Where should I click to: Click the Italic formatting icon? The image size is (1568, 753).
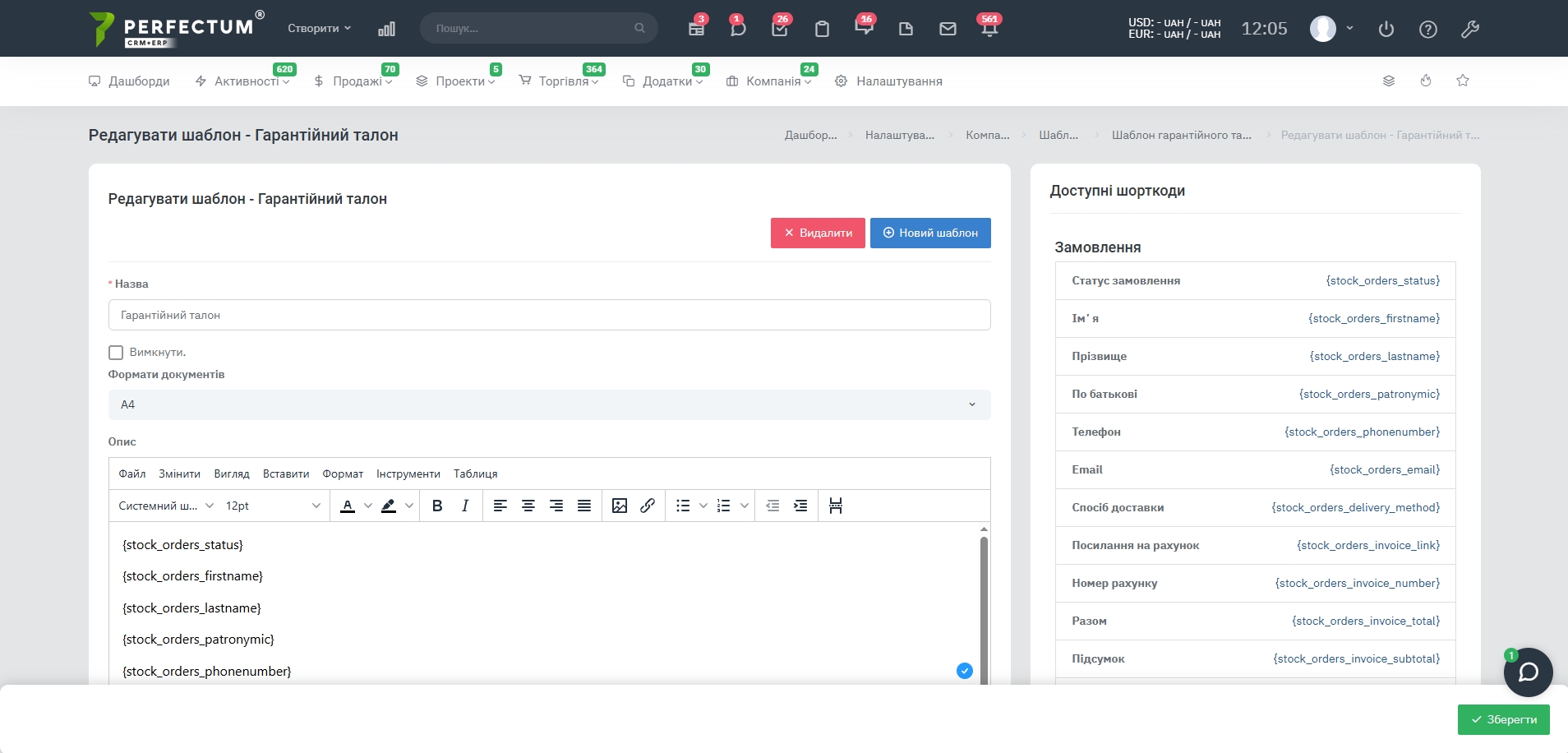click(x=465, y=506)
